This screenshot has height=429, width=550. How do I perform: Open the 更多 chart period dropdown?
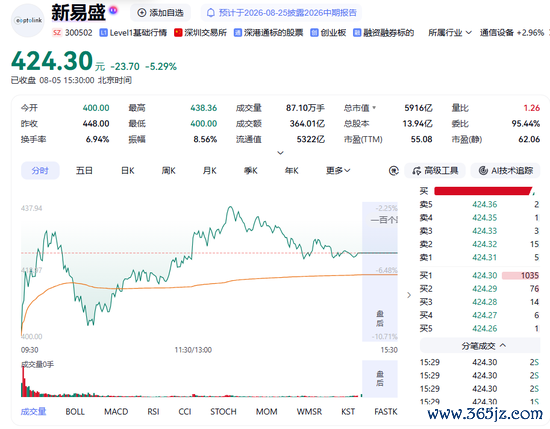click(x=338, y=171)
